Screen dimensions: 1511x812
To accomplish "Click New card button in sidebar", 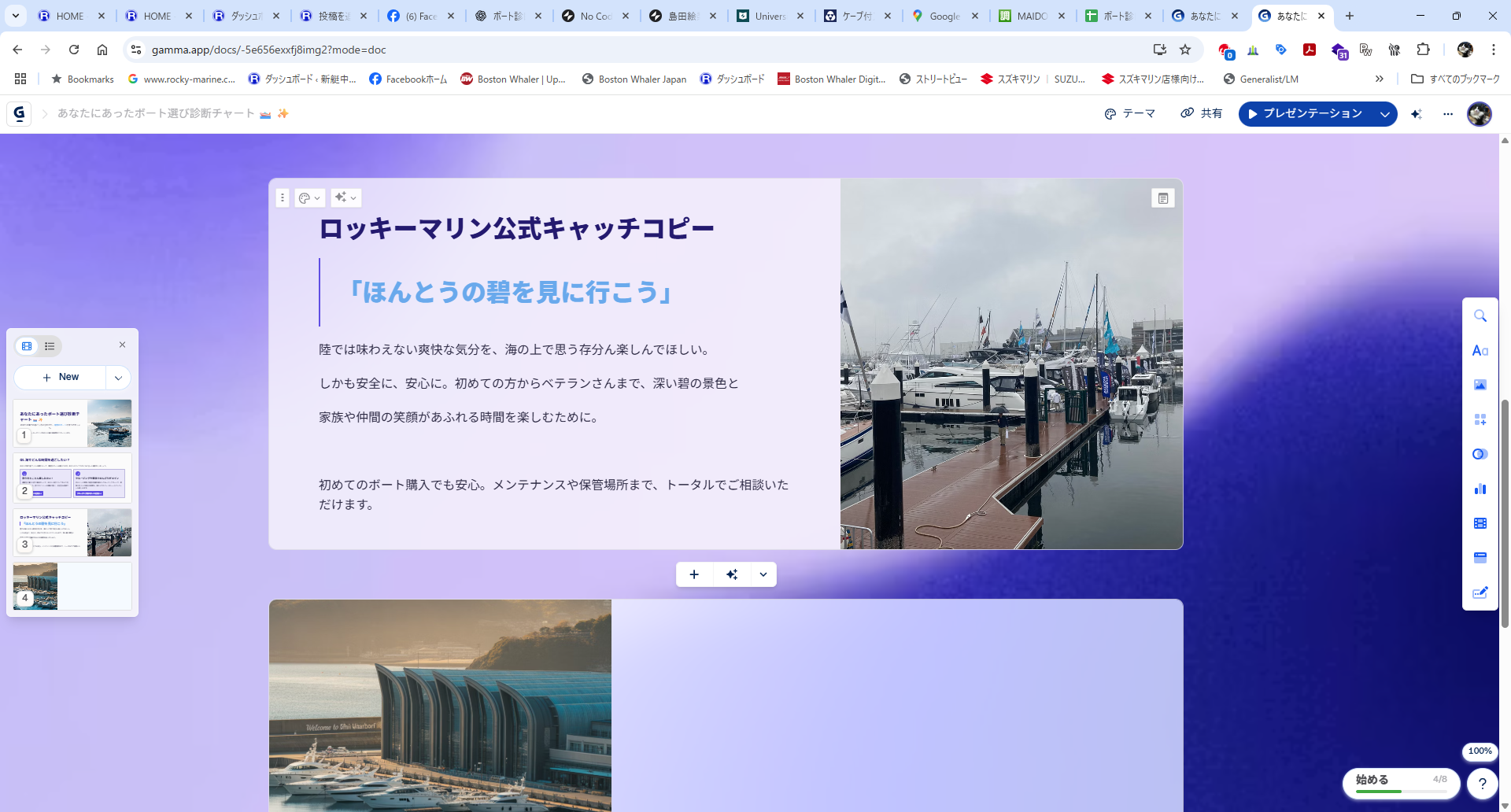I will click(60, 377).
